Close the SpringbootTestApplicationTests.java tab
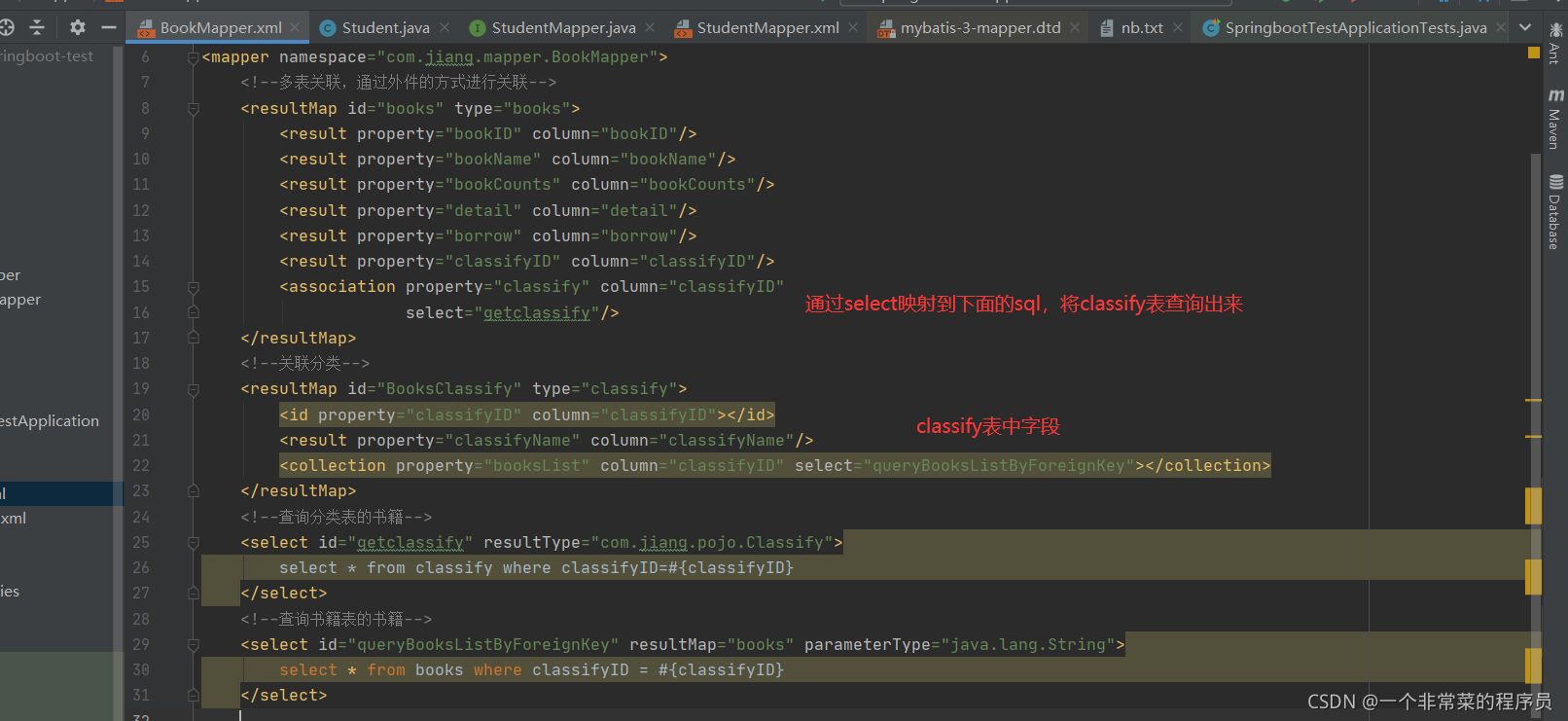The width and height of the screenshot is (1568, 721). [1501, 28]
